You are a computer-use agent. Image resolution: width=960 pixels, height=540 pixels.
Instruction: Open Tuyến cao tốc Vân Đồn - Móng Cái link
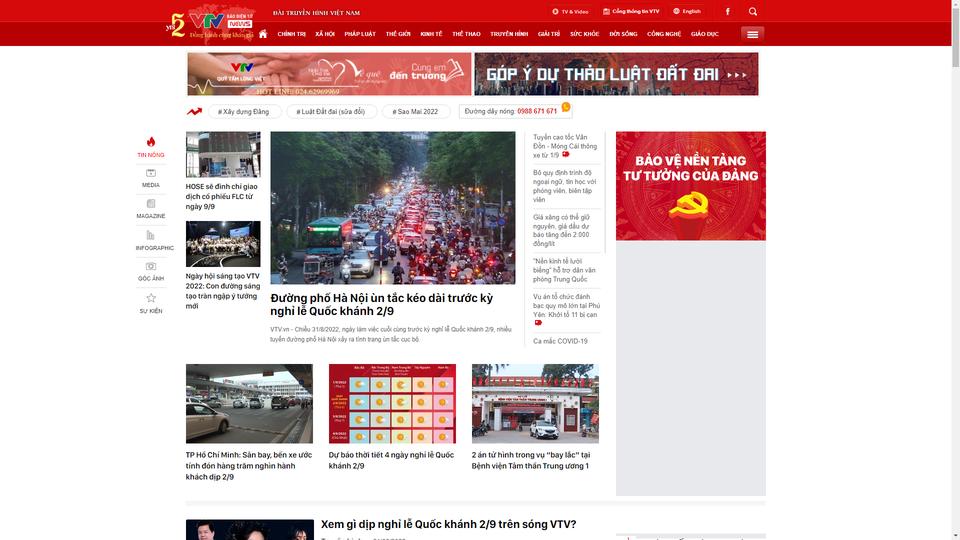(564, 146)
